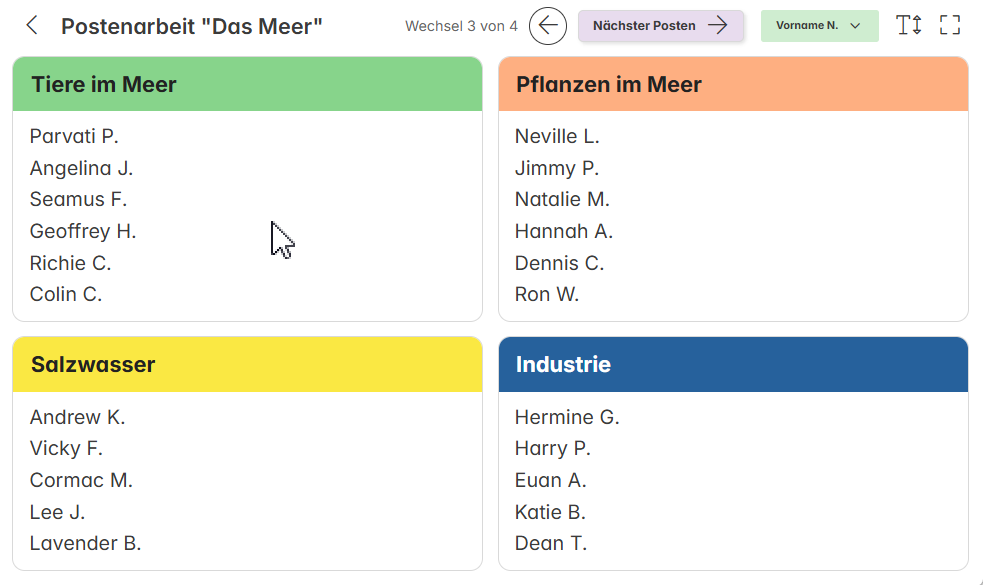The width and height of the screenshot is (983, 585).
Task: Click the arrow inside Nächster Posten button
Action: click(x=717, y=25)
